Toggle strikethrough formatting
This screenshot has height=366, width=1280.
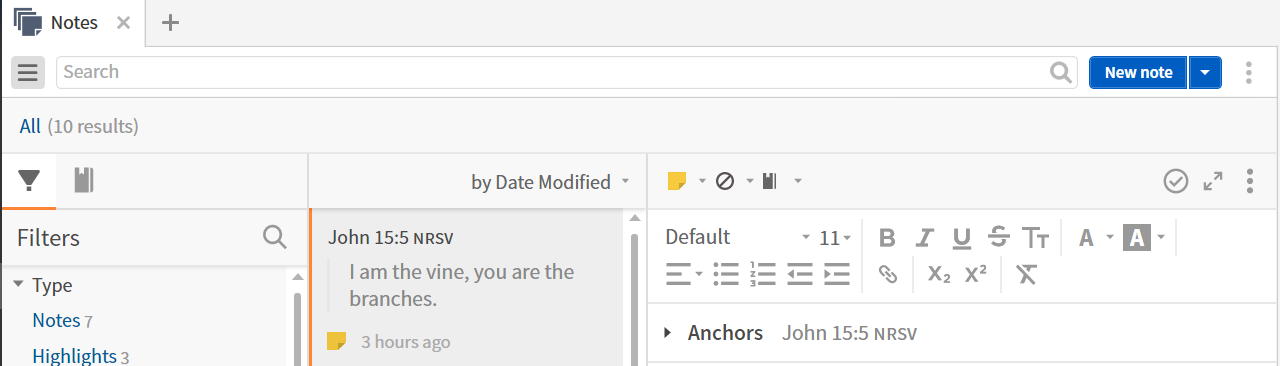[998, 238]
